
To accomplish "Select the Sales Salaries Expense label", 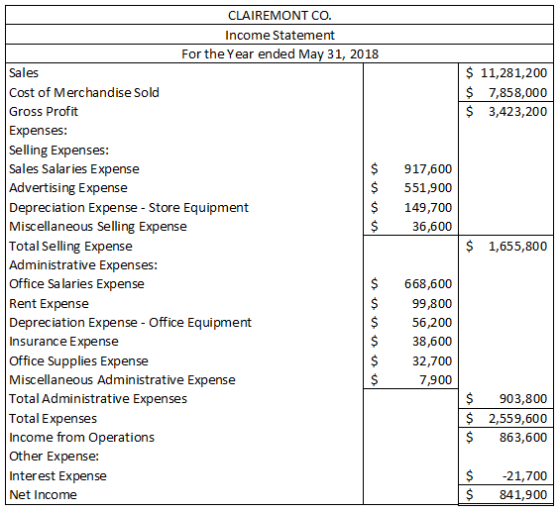I will click(74, 169).
